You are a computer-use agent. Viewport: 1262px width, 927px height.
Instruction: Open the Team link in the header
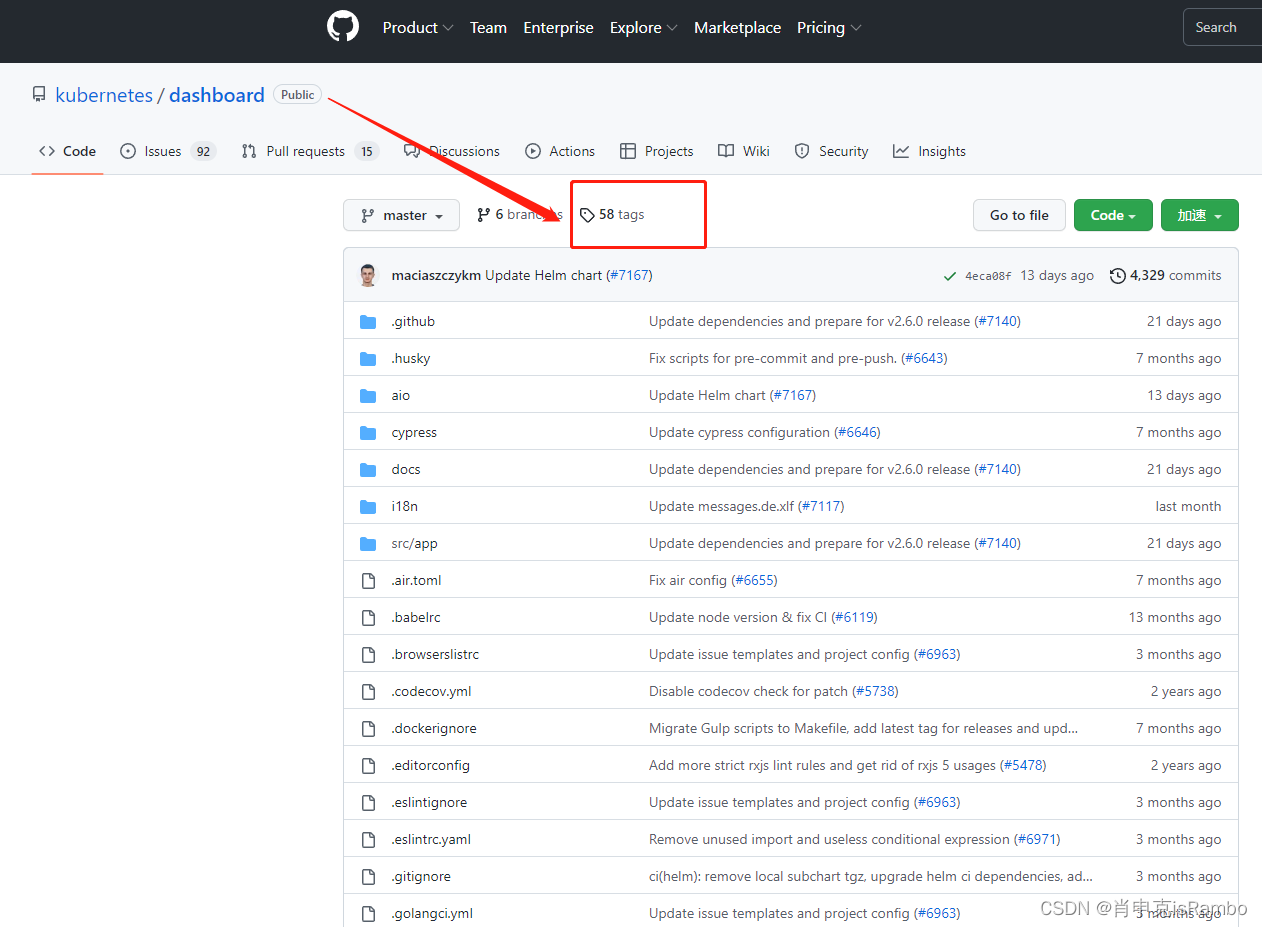click(x=488, y=28)
